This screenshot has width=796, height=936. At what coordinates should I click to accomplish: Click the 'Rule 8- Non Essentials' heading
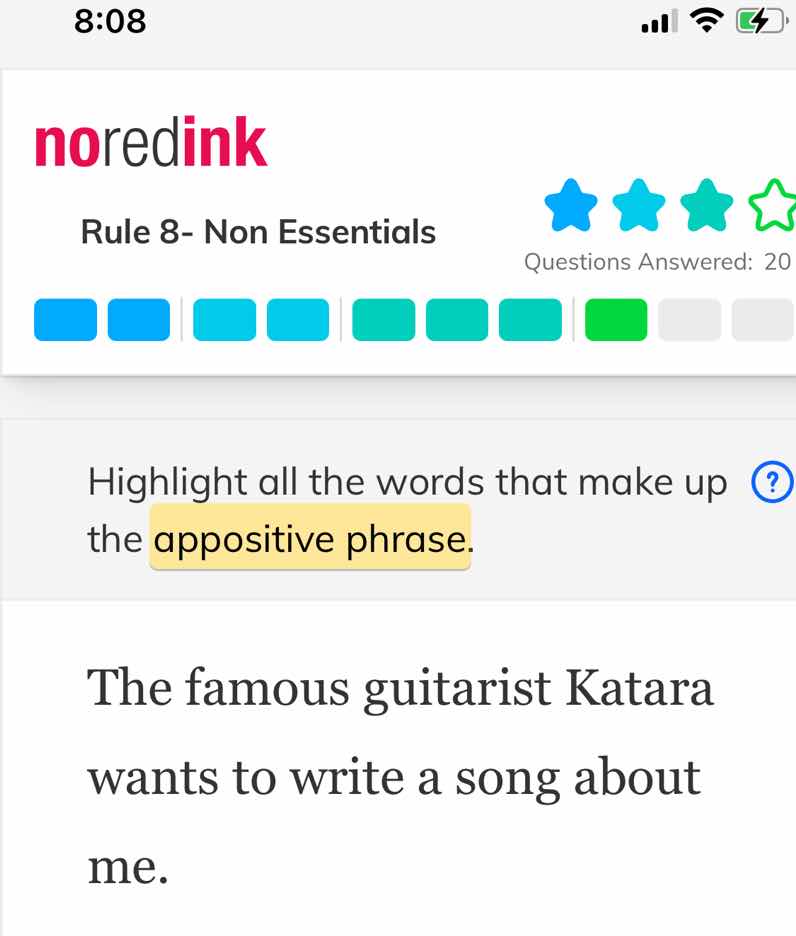pos(259,231)
